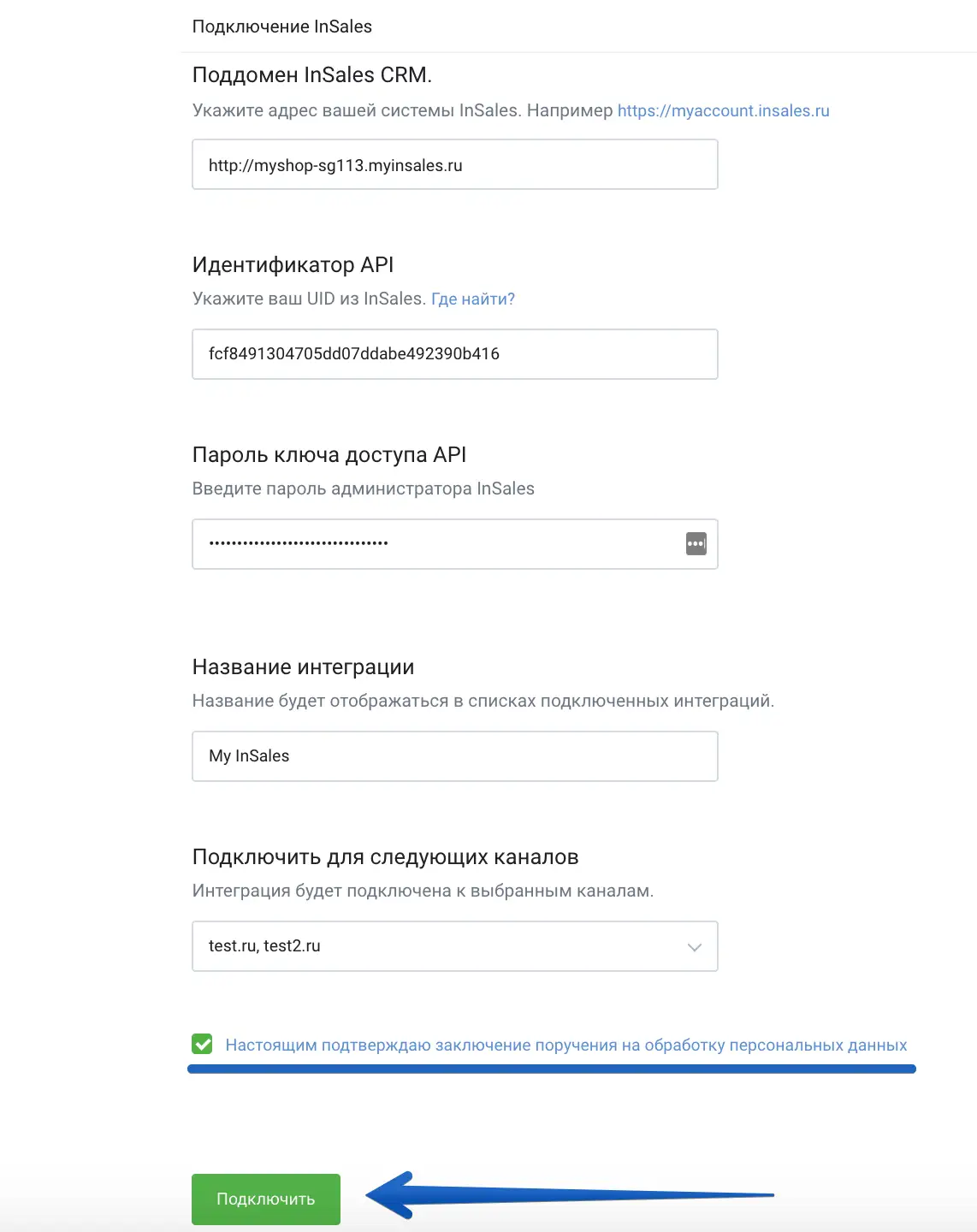Viewport: 977px width, 1232px height.
Task: Click the "Где найти?" help link
Action: (473, 299)
